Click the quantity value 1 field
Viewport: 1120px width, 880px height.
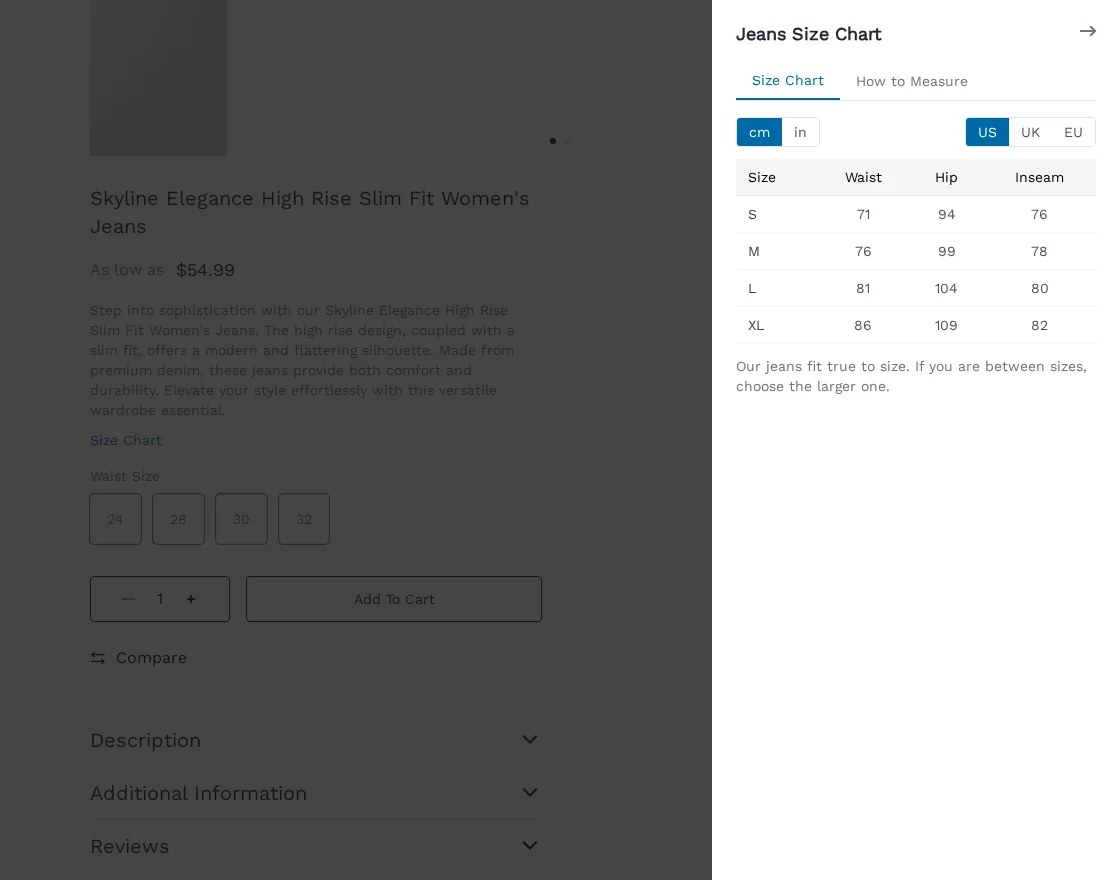[x=160, y=599]
